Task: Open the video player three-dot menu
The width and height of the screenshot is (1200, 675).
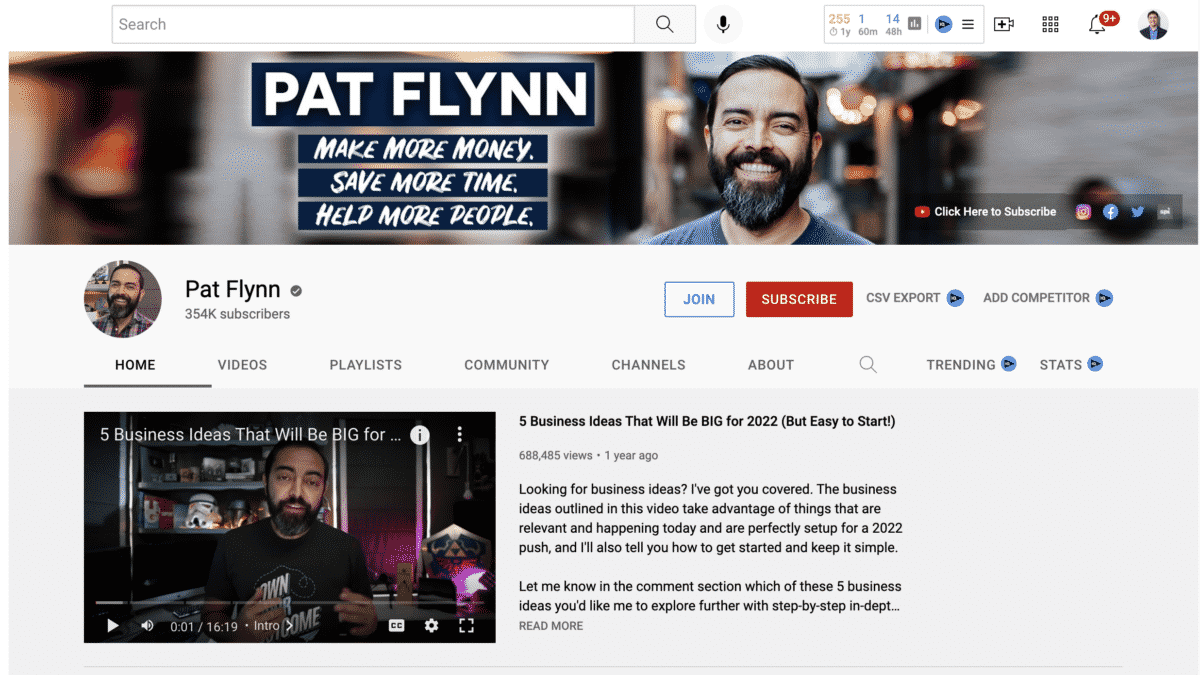Action: pos(460,435)
